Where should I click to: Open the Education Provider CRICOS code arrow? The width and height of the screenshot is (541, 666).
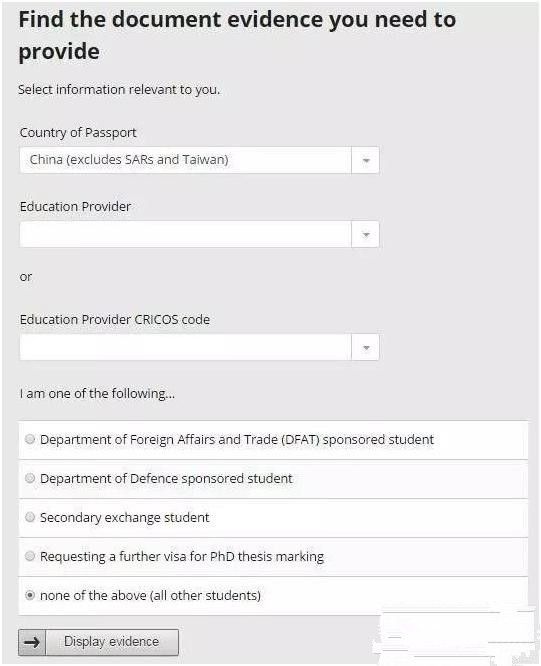[x=366, y=347]
